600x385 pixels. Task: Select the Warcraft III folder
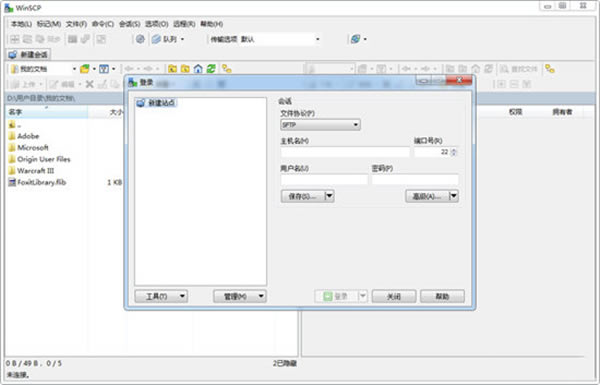31,171
